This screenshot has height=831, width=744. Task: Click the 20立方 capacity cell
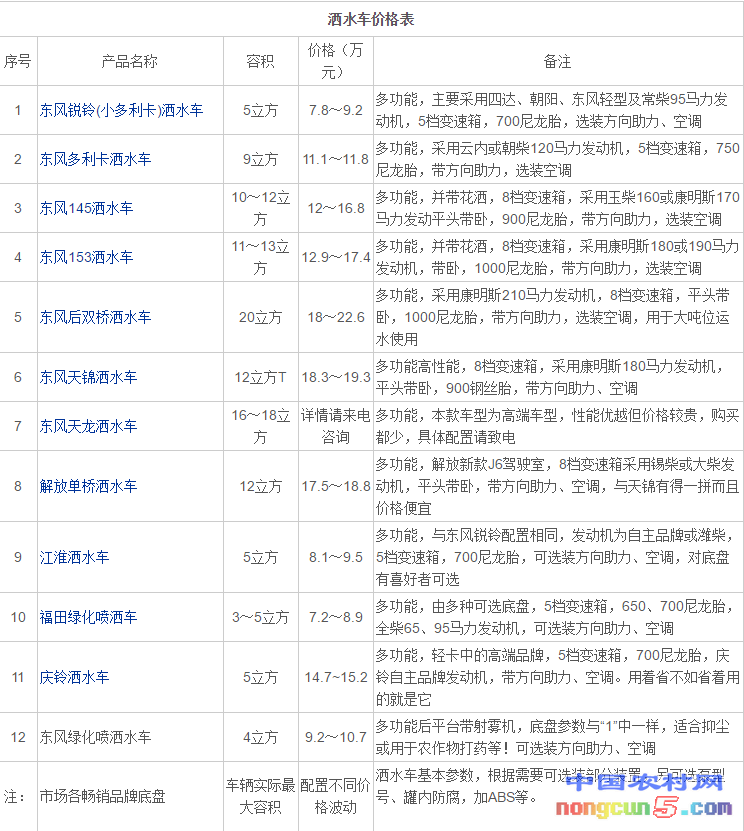260,317
